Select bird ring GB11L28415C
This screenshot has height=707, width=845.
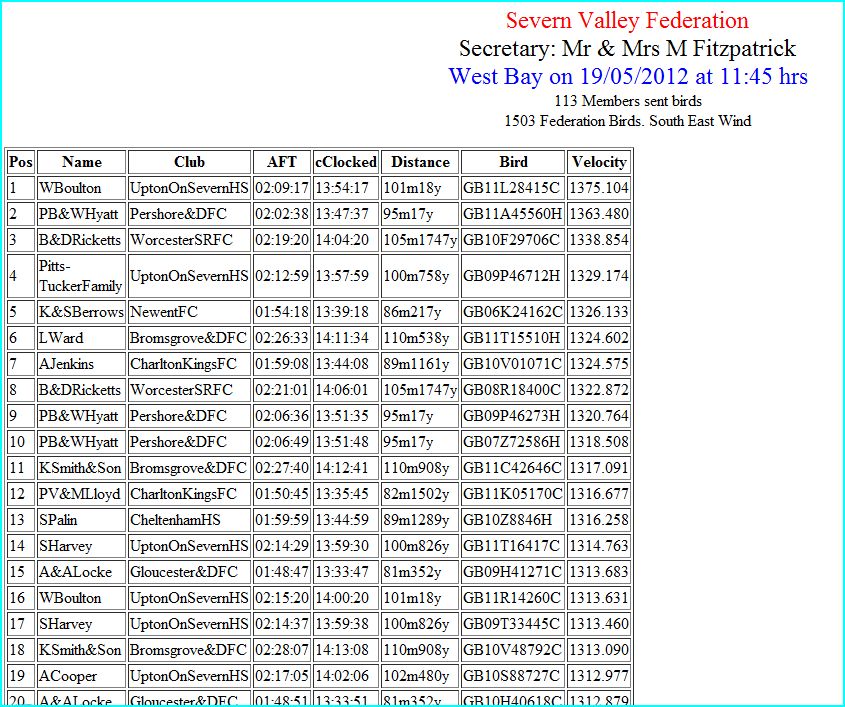pyautogui.click(x=513, y=188)
